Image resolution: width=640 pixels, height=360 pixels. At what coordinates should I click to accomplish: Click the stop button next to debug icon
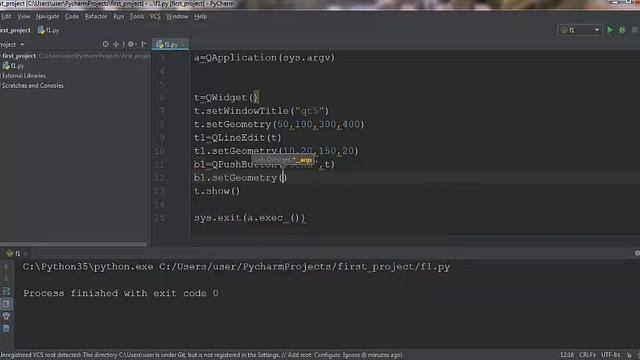(x=635, y=30)
